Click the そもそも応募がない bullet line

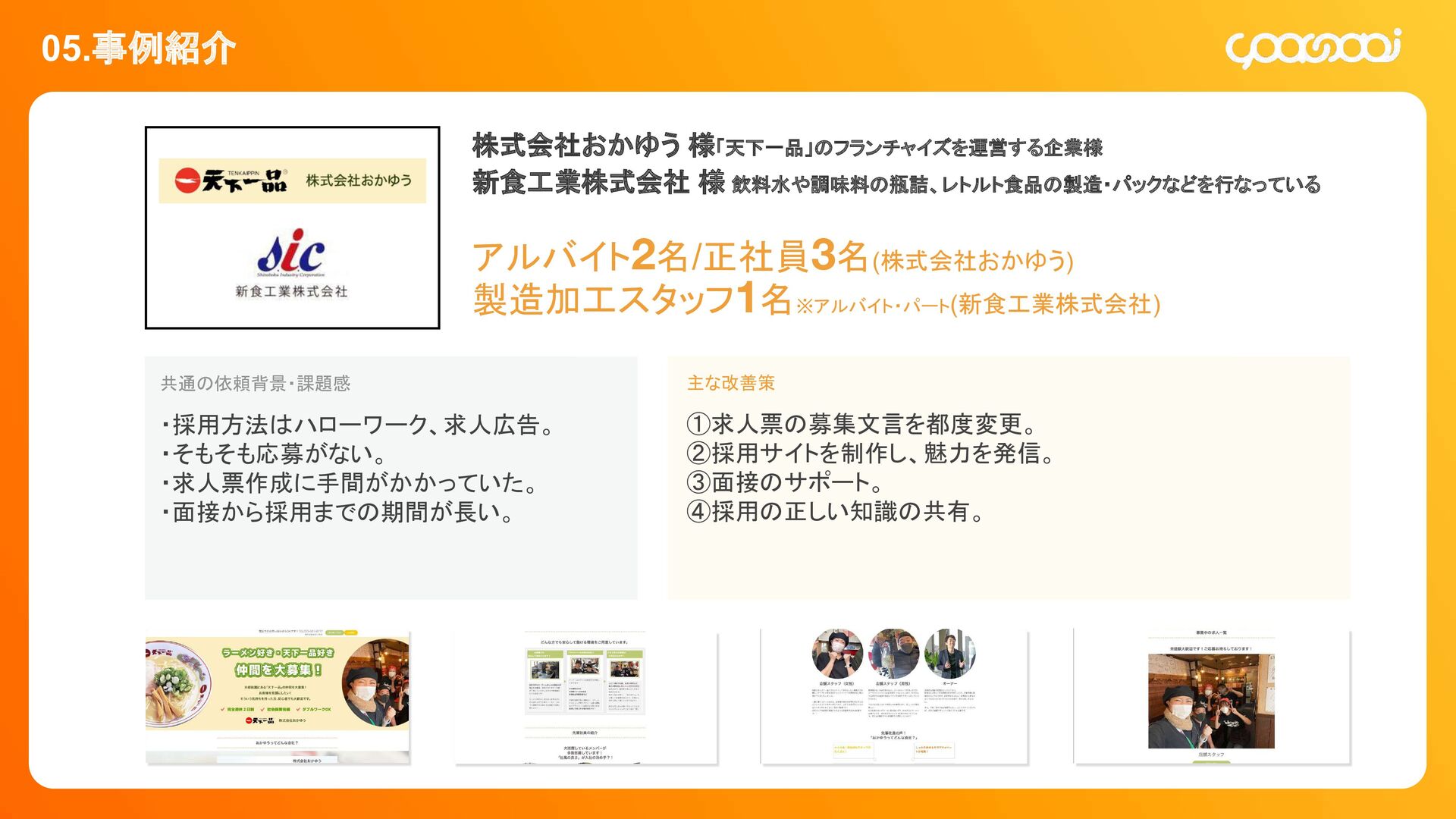click(x=275, y=453)
